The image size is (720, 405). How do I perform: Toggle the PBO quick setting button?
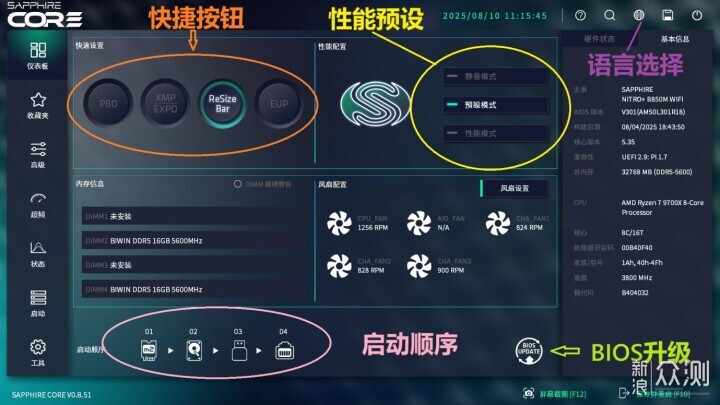108,103
